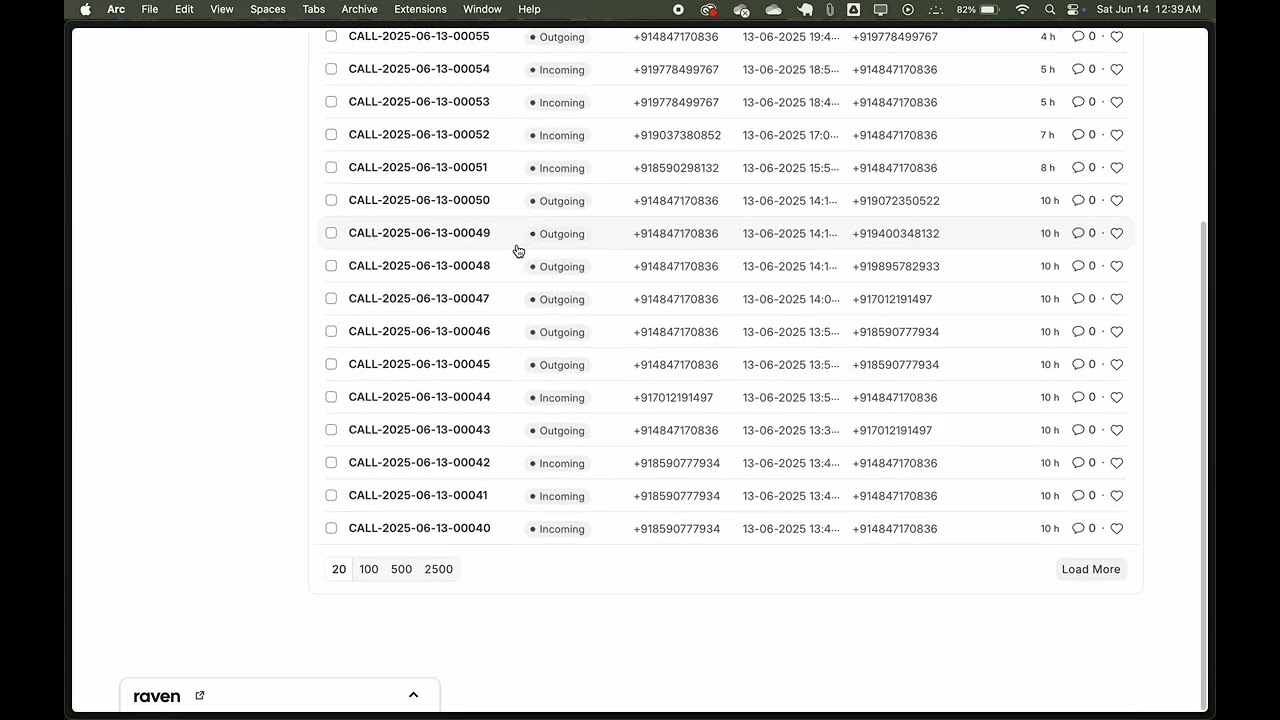Click date 13-06-2025 17:0... cell
This screenshot has width=1280, height=720.
click(x=791, y=135)
